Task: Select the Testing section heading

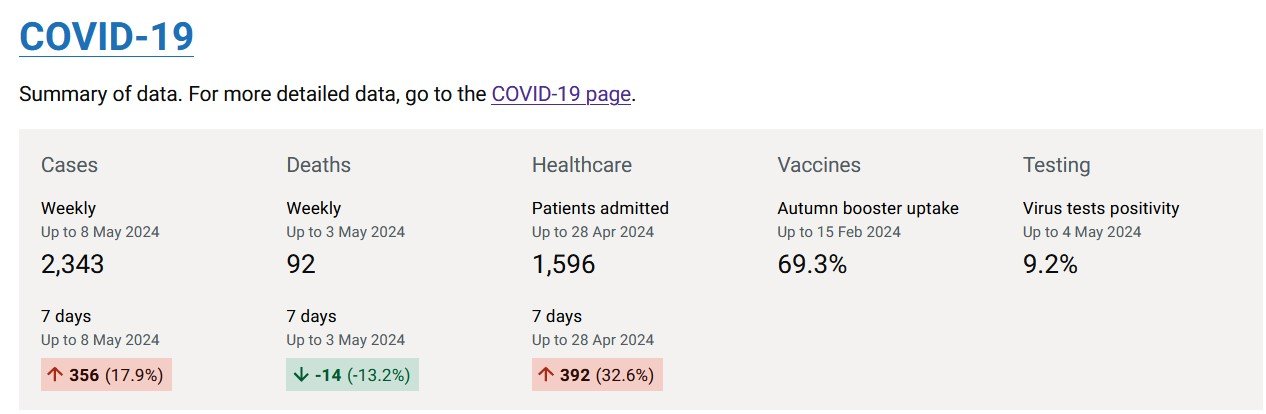Action: (x=1056, y=165)
